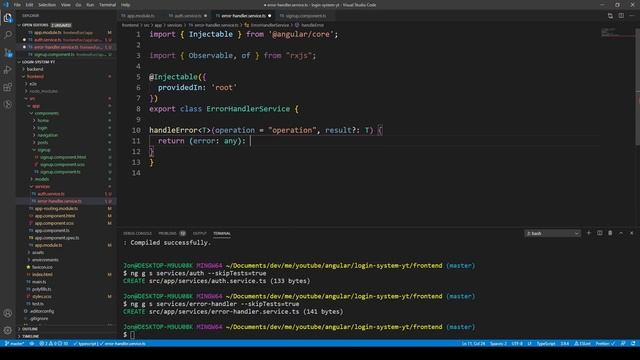Click the UTF-8 encoding indicator
Screen dimensions: 640x360
point(517,344)
